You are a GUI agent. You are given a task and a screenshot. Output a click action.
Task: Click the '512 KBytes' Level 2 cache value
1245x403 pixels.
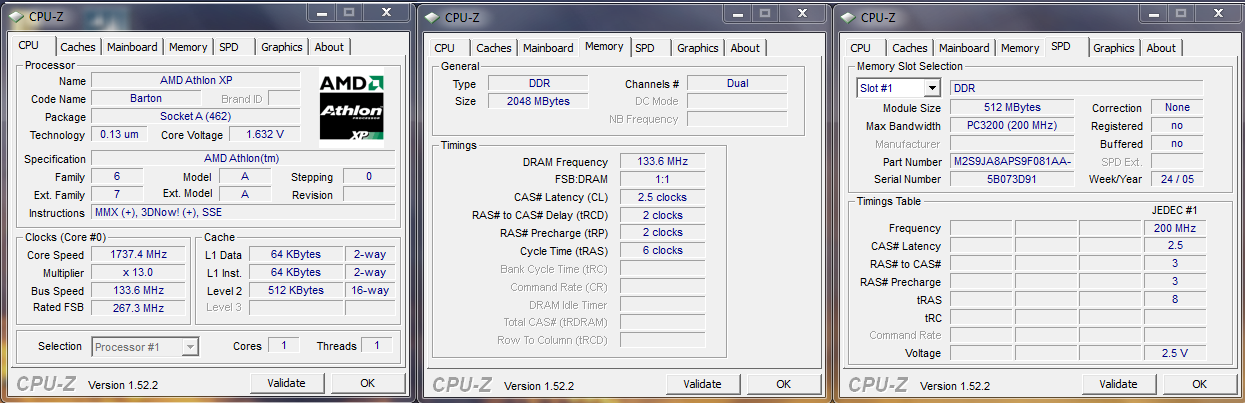(x=296, y=290)
